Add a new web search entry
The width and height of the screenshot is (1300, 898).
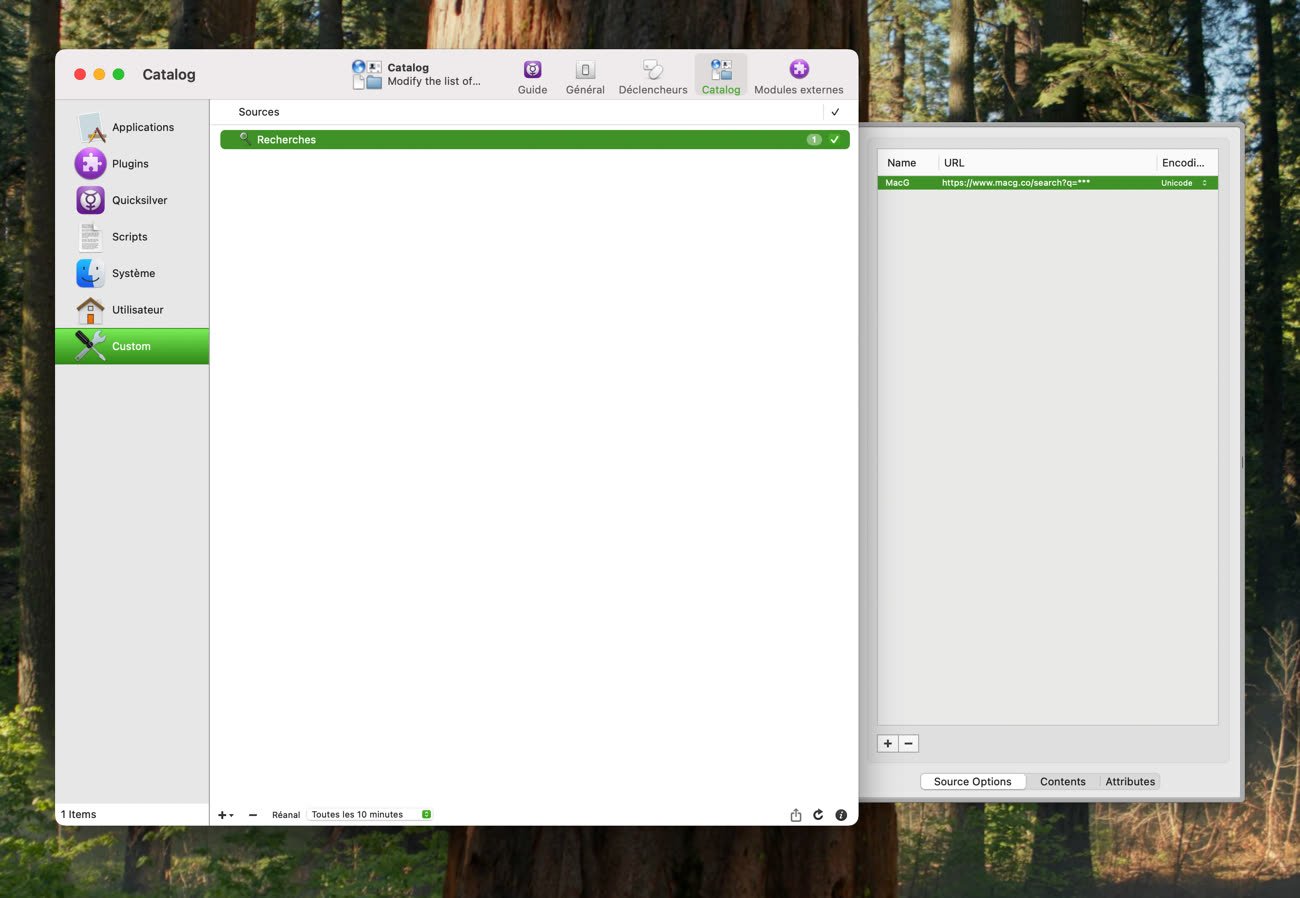(x=888, y=744)
